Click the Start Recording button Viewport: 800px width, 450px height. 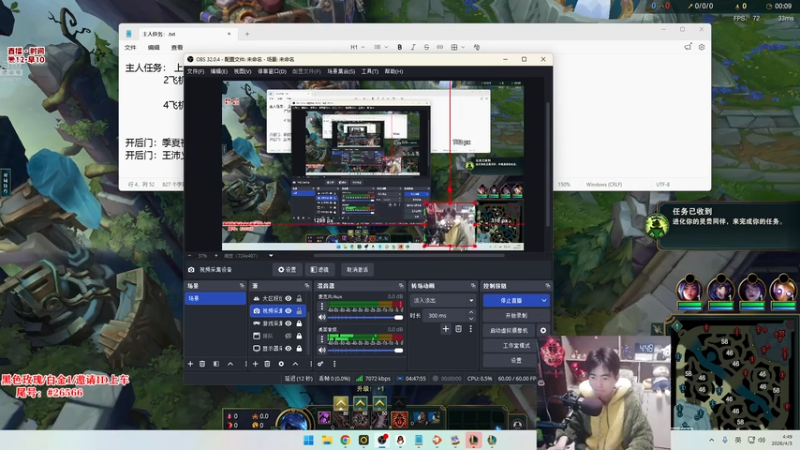click(516, 315)
